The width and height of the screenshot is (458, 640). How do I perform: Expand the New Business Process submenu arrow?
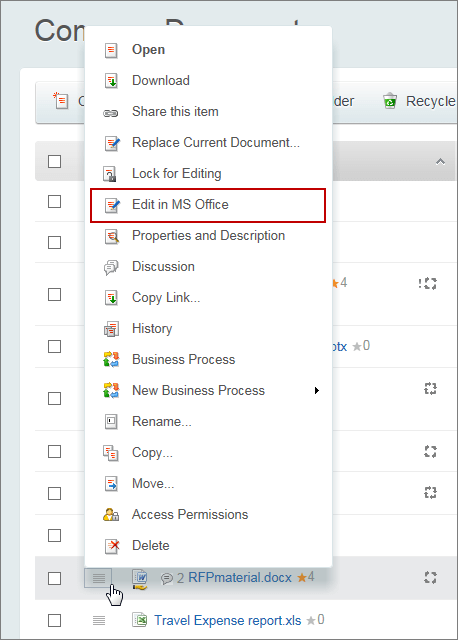pos(317,391)
